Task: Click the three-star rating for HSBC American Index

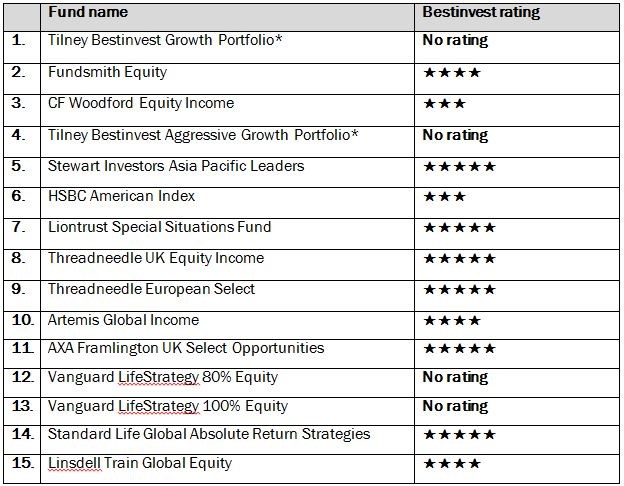Action: (x=444, y=197)
